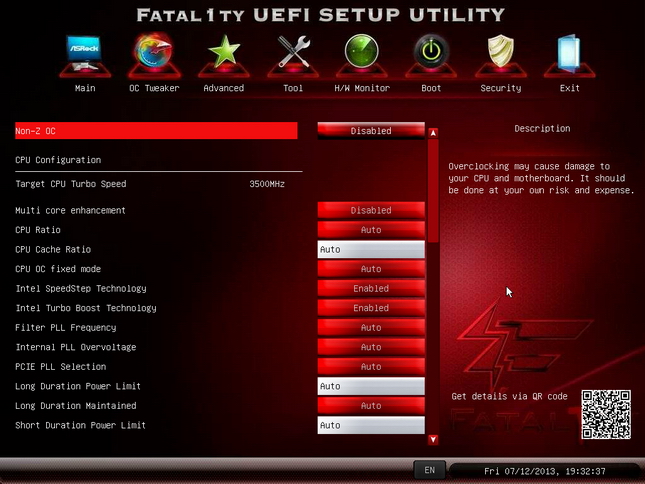The width and height of the screenshot is (645, 484).
Task: Select the CPU OC fixed mode label
Action: [x=58, y=269]
